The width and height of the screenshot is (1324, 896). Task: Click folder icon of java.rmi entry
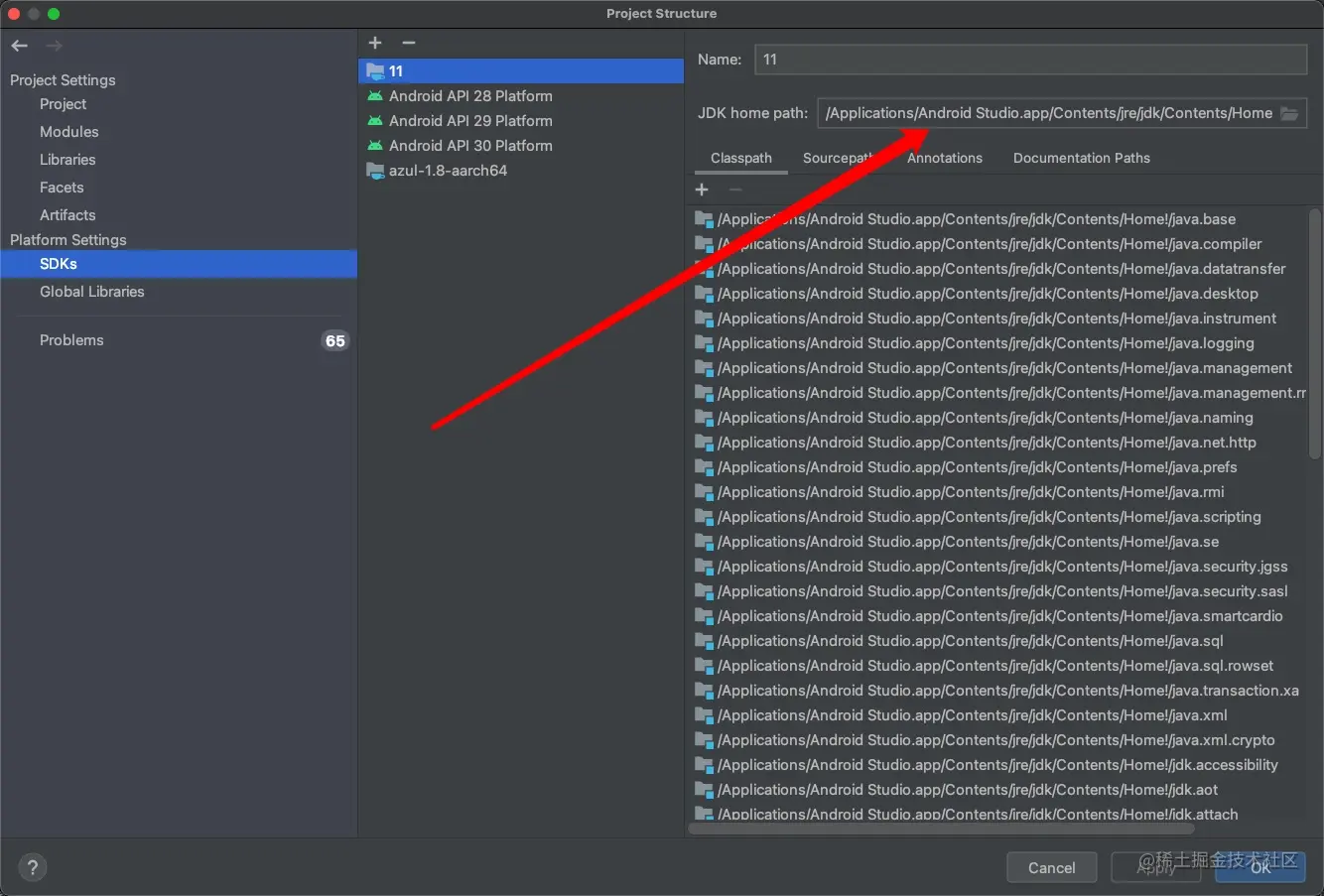click(x=704, y=492)
